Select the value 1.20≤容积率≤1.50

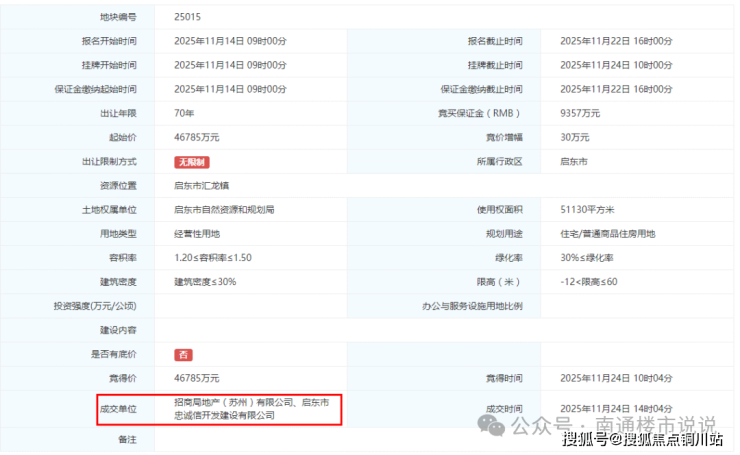213,258
